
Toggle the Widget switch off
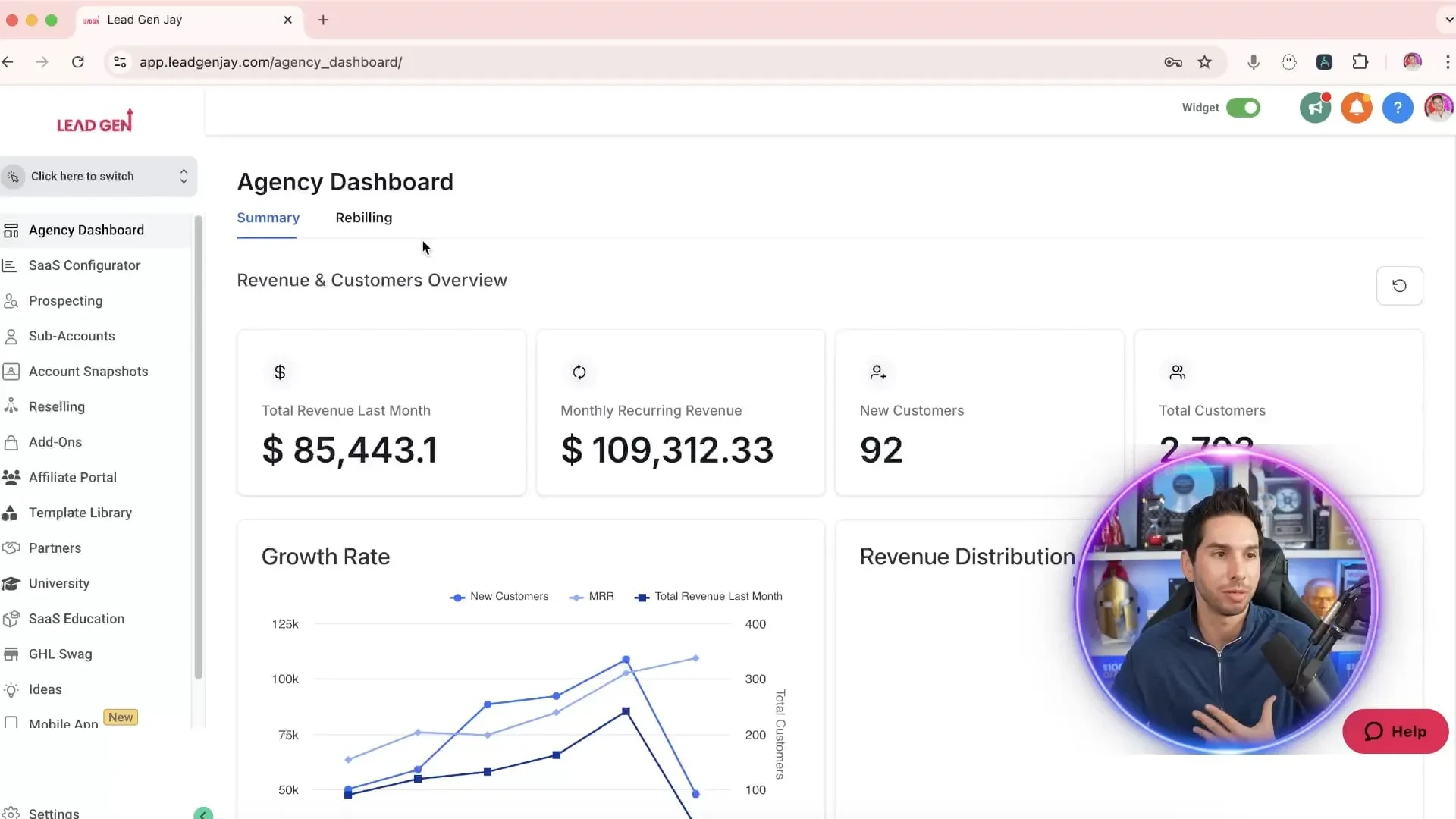1243,108
